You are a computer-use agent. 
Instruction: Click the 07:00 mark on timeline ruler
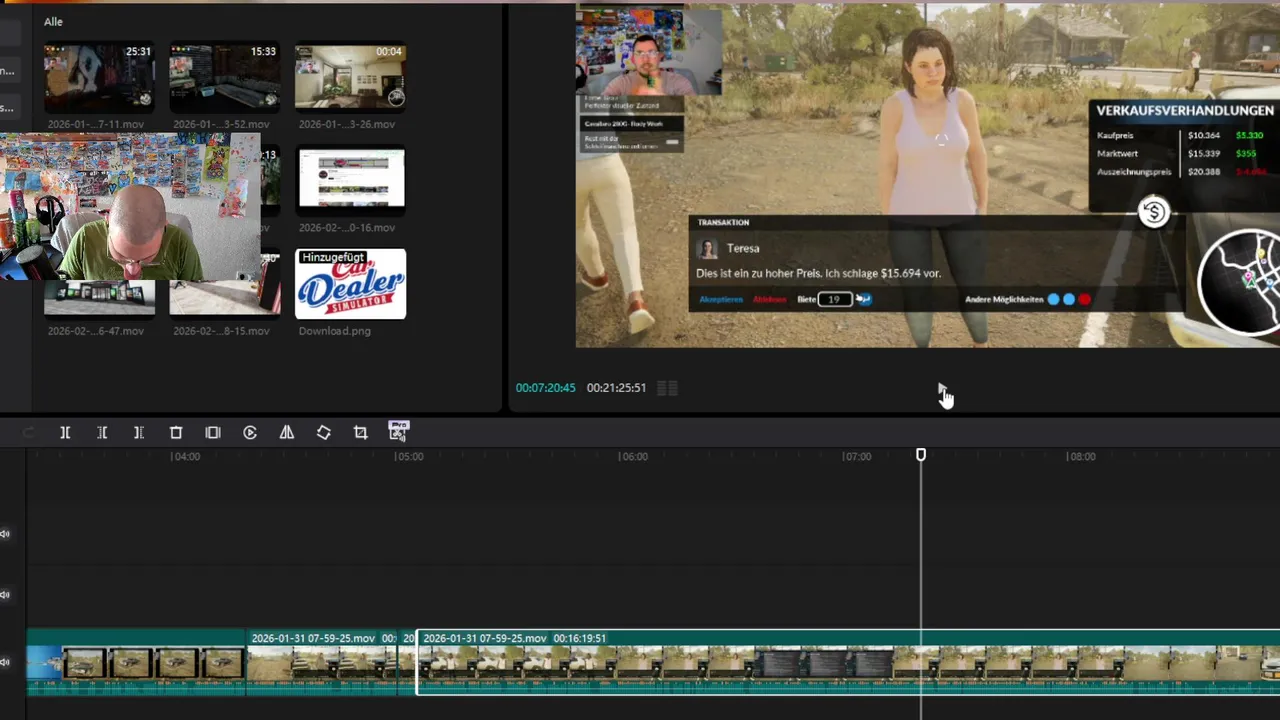(x=857, y=457)
